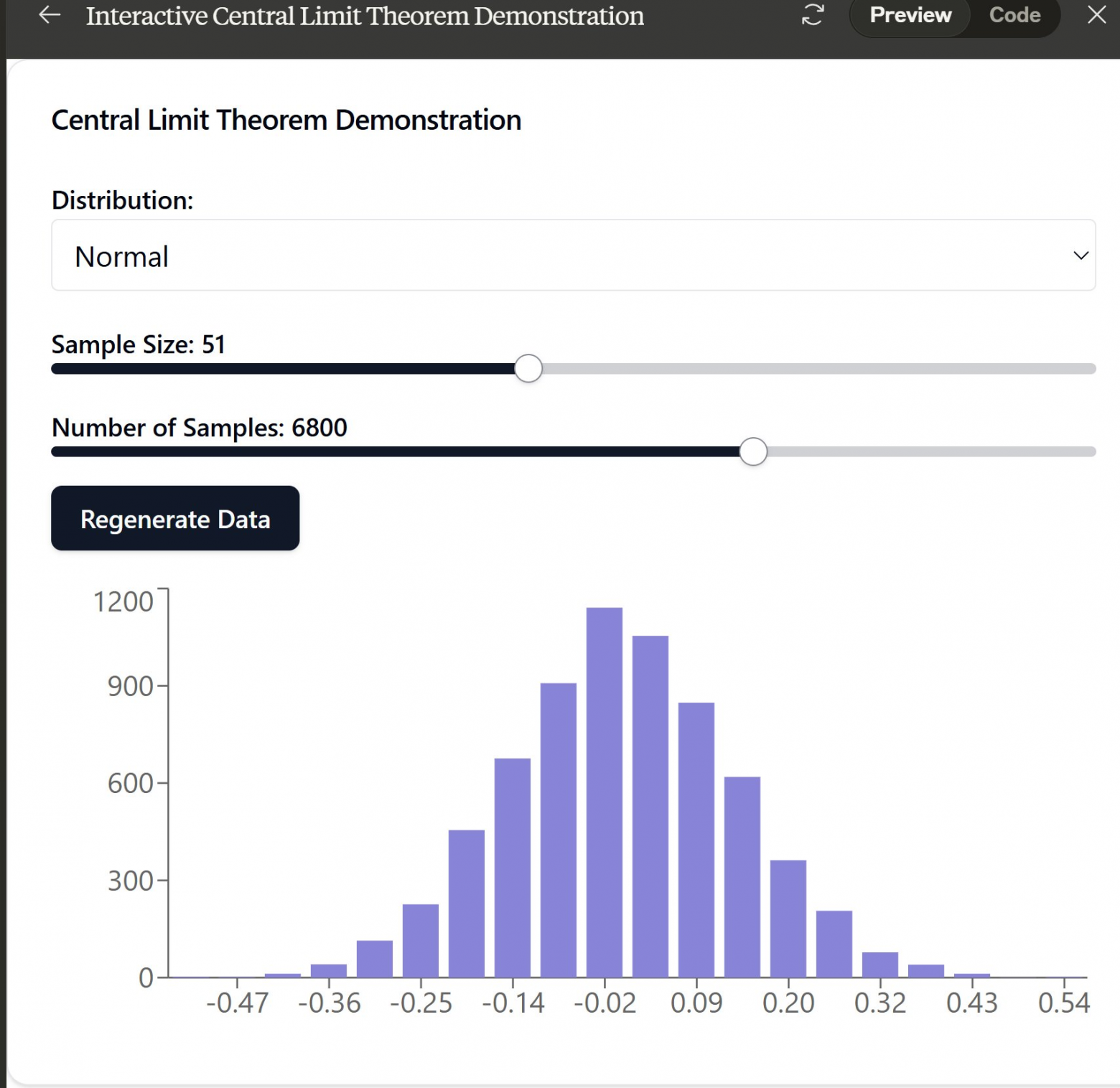The width and height of the screenshot is (1120, 1088).
Task: Click the small histogram bar above 0.32
Action: tap(880, 965)
